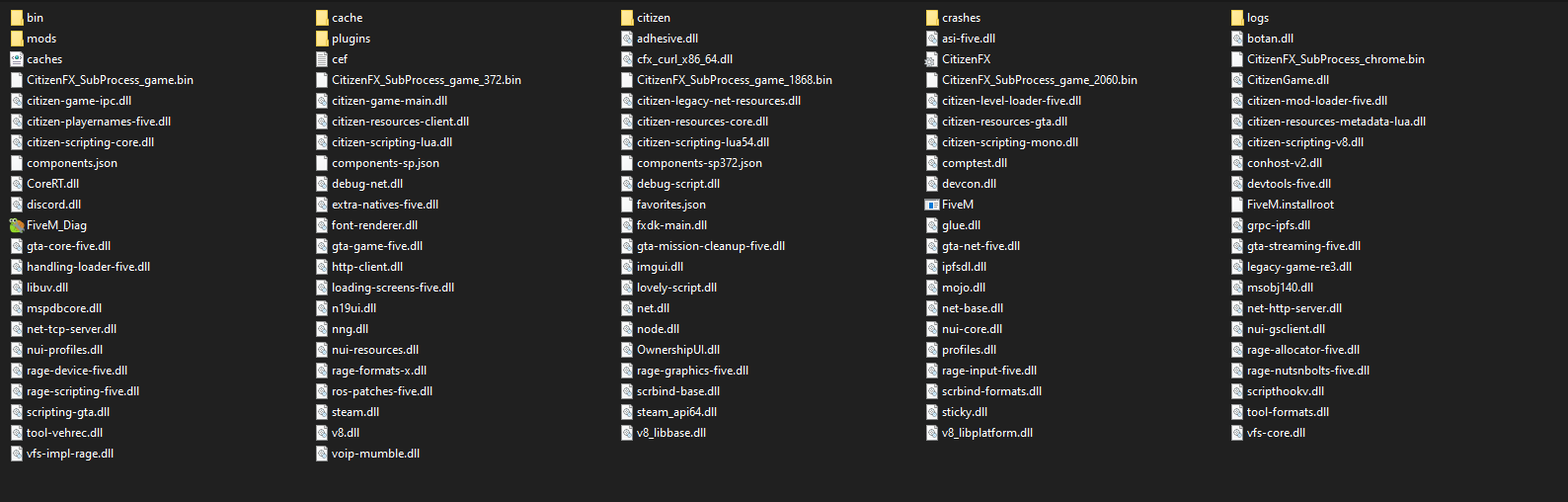Select the scripthookv.dll file
Viewport: 1568px width, 502px height.
pyautogui.click(x=1277, y=391)
